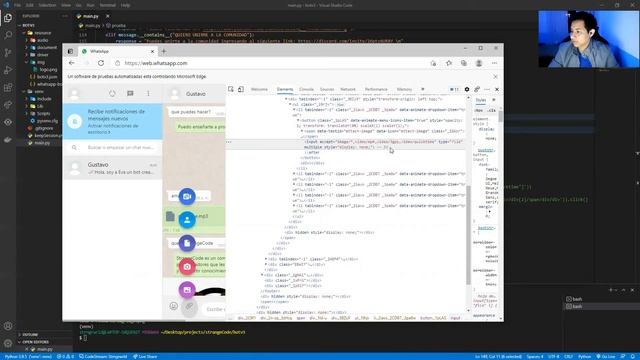This screenshot has height=360, width=640.
Task: Click the Python interpreter status bar item
Action: 28,356
